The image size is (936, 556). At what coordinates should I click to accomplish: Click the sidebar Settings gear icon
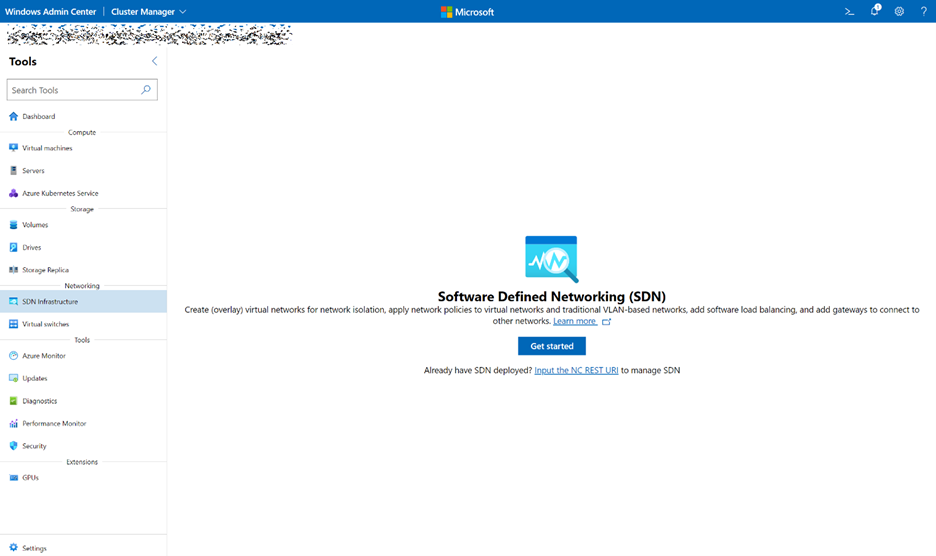click(13, 548)
